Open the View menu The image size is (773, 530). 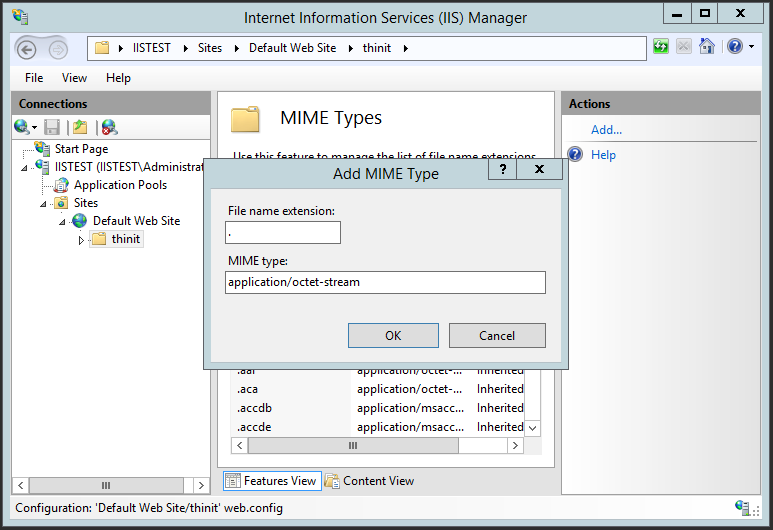click(74, 78)
